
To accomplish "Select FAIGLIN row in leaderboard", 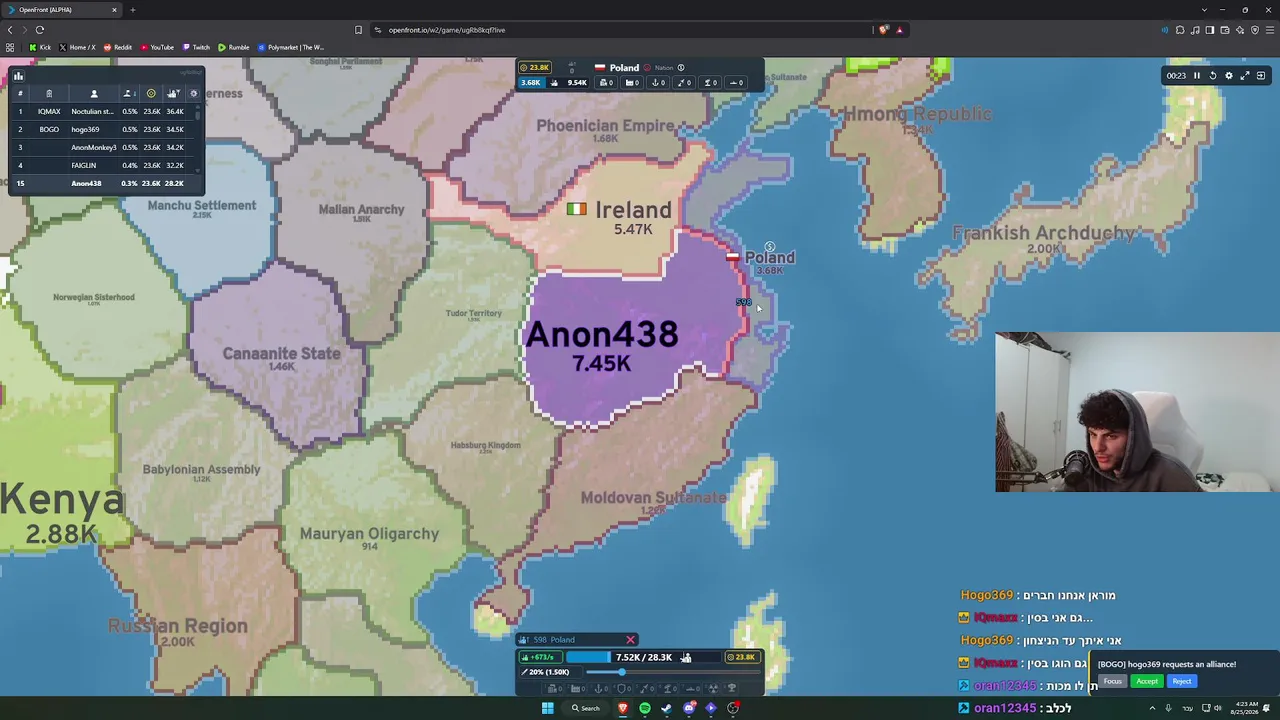I will [105, 165].
